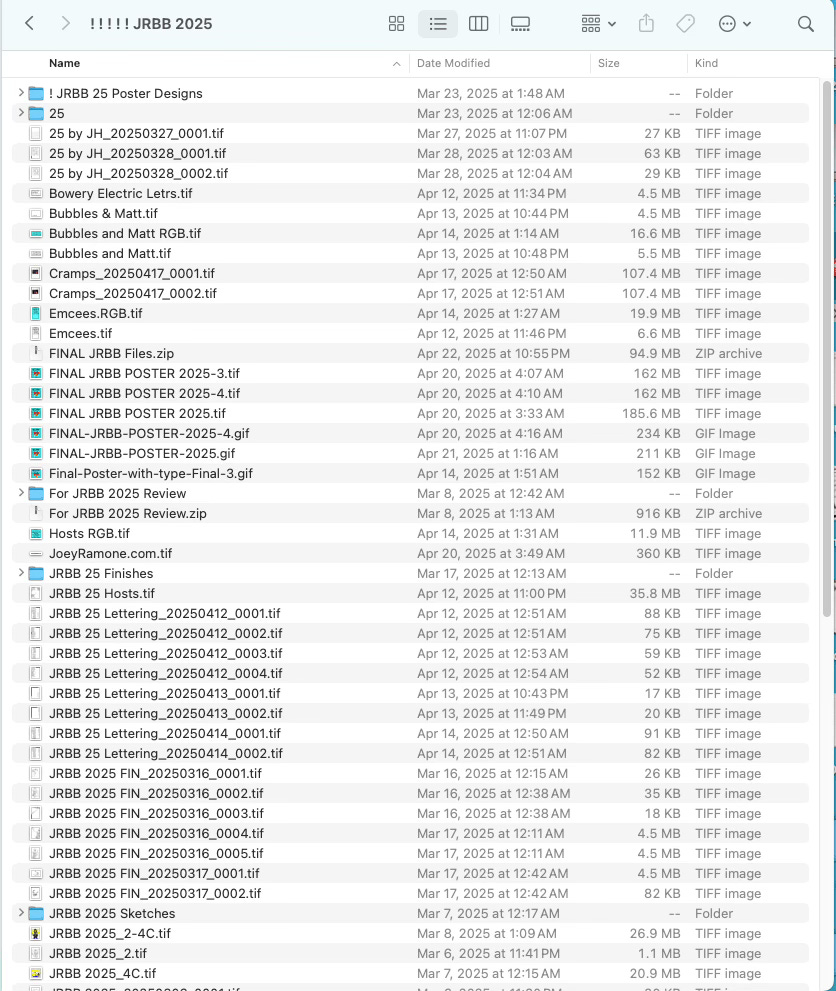Viewport: 836px width, 991px height.
Task: Switch to icon grid view
Action: pos(396,24)
